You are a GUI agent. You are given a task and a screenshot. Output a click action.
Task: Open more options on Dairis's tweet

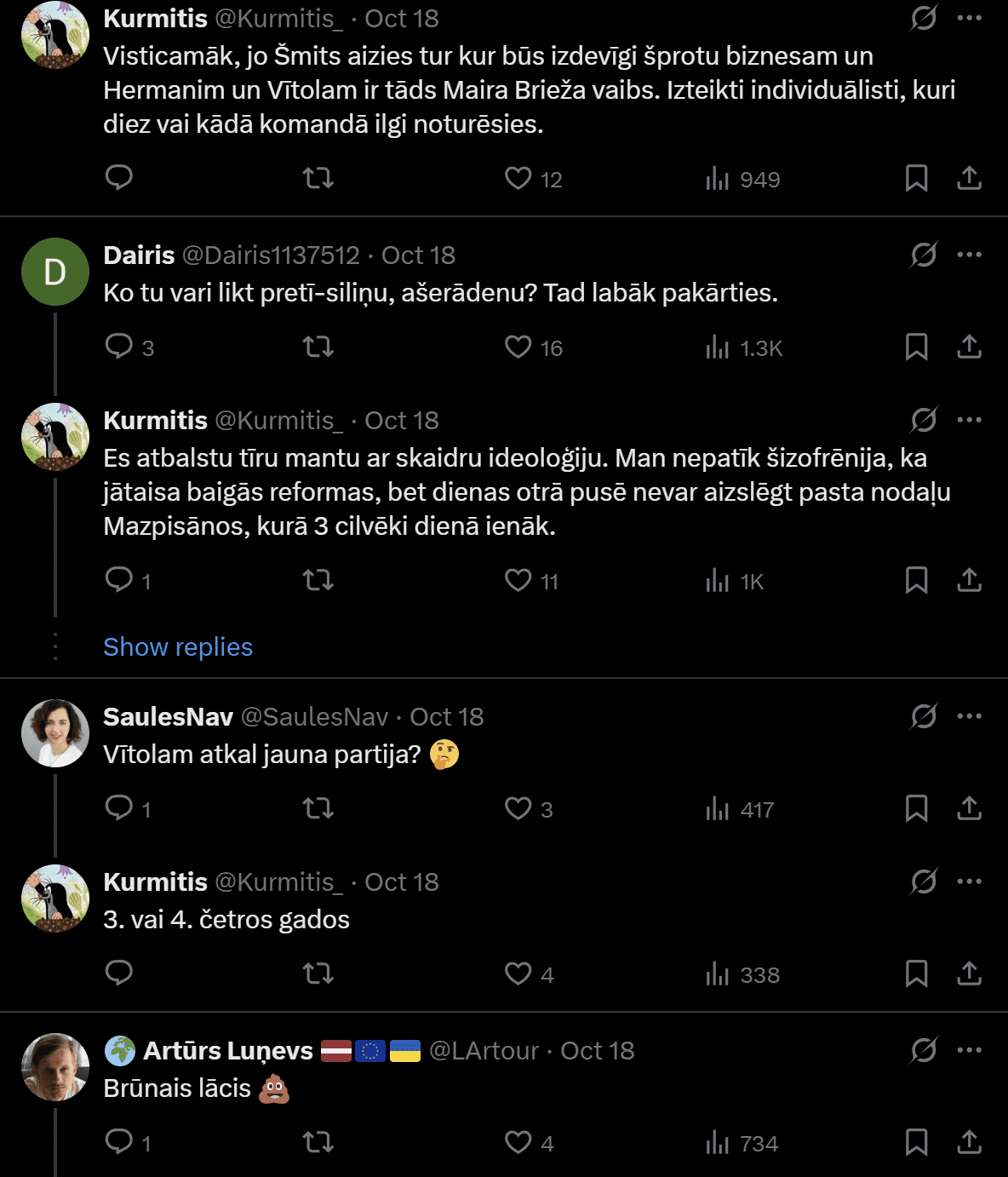click(x=970, y=255)
